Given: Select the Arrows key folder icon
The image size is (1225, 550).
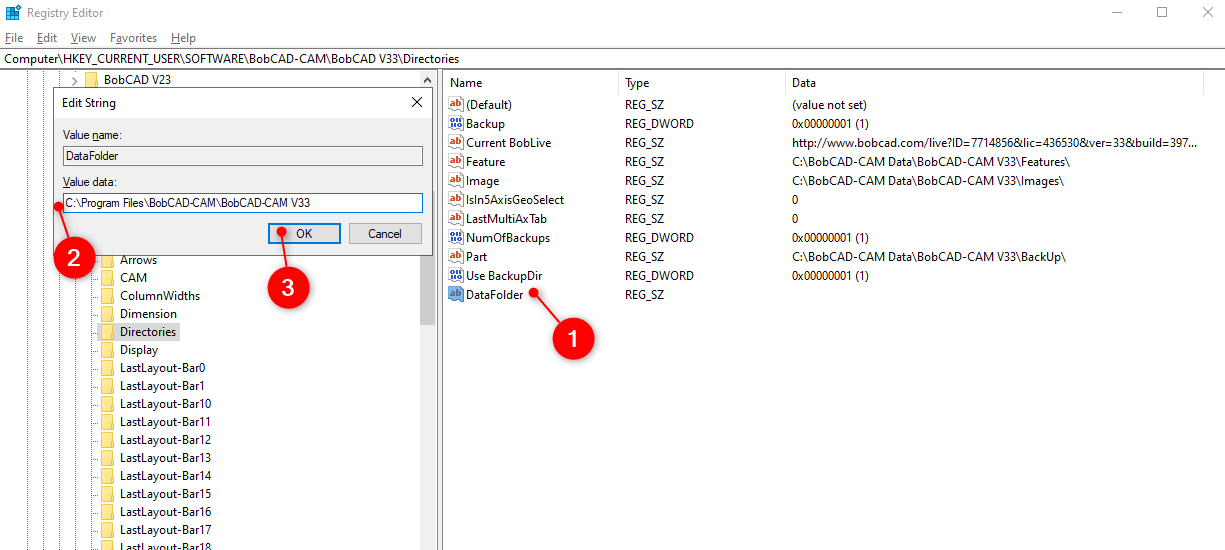Looking at the screenshot, I should pyautogui.click(x=108, y=260).
